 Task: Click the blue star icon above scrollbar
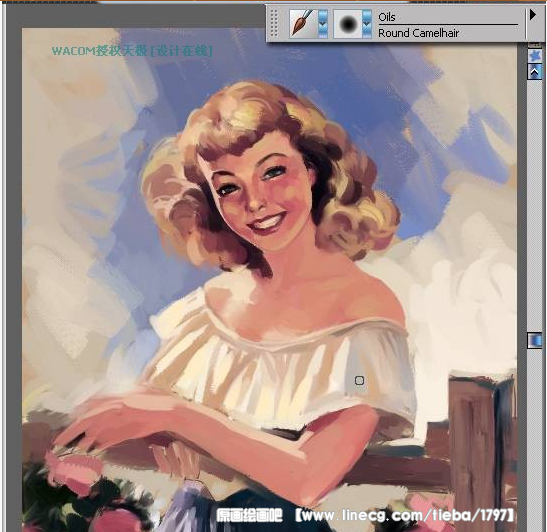(x=534, y=55)
